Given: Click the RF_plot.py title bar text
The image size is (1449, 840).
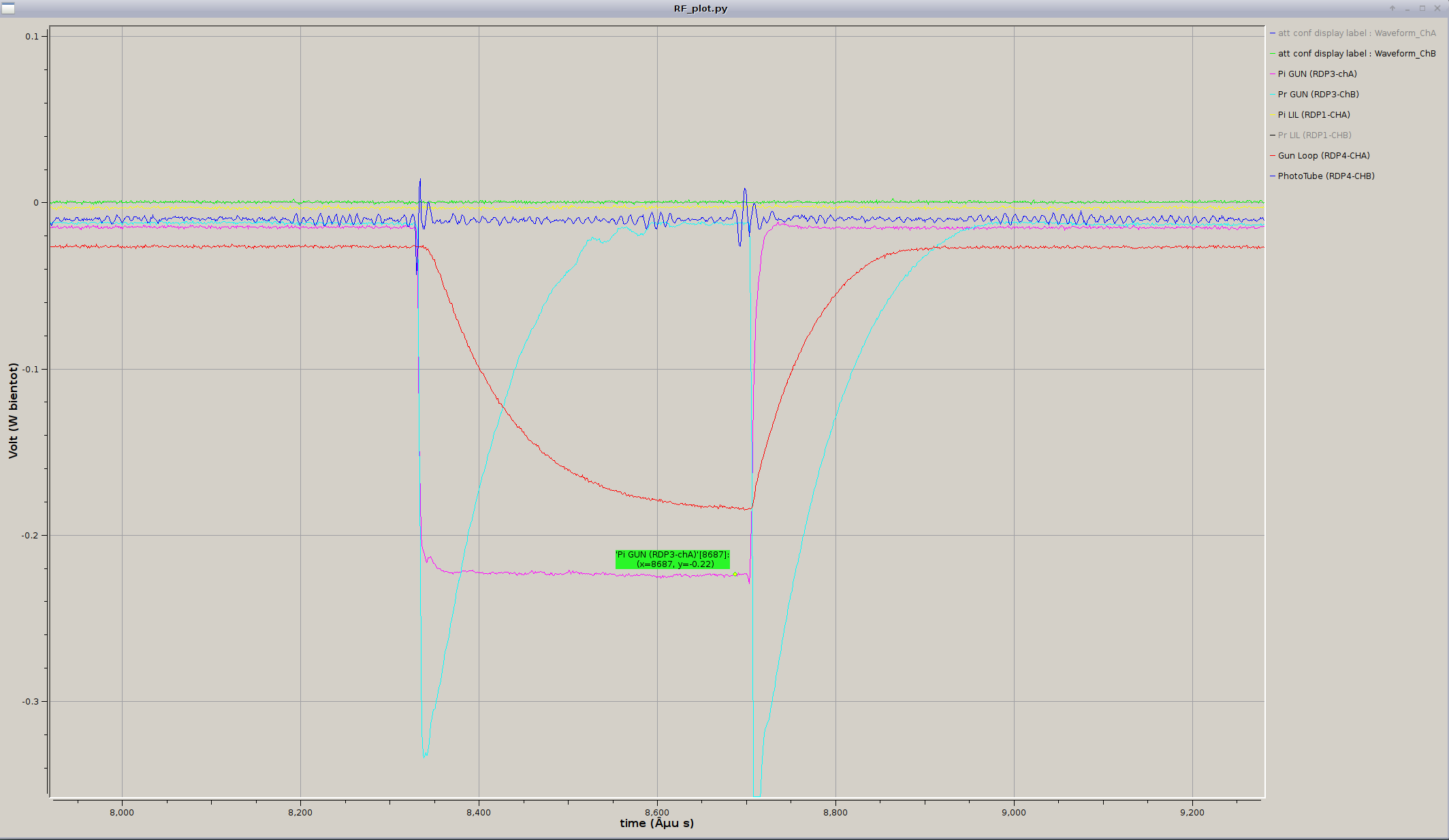Looking at the screenshot, I should (700, 8).
